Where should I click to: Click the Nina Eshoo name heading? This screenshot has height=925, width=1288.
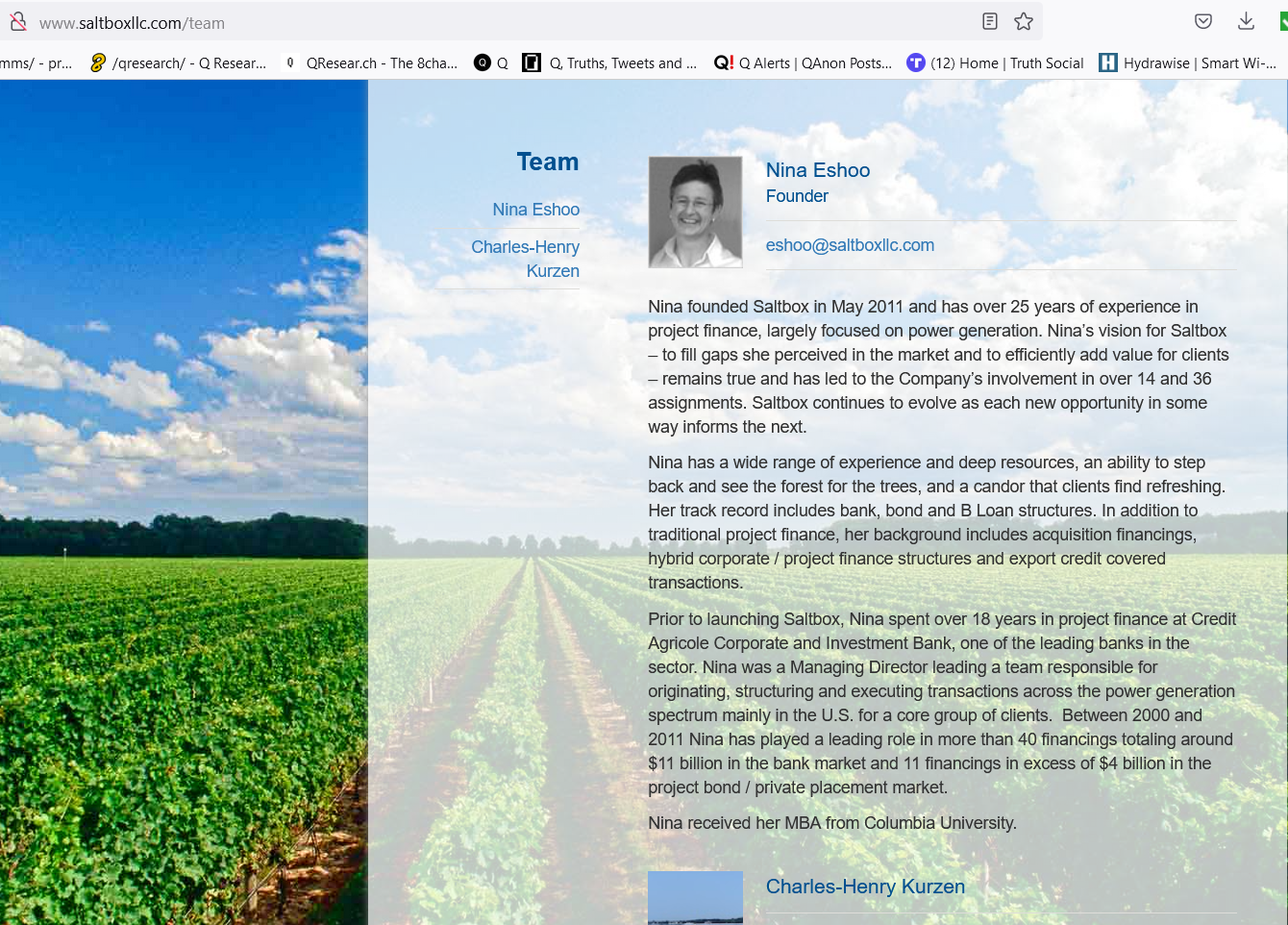point(818,170)
